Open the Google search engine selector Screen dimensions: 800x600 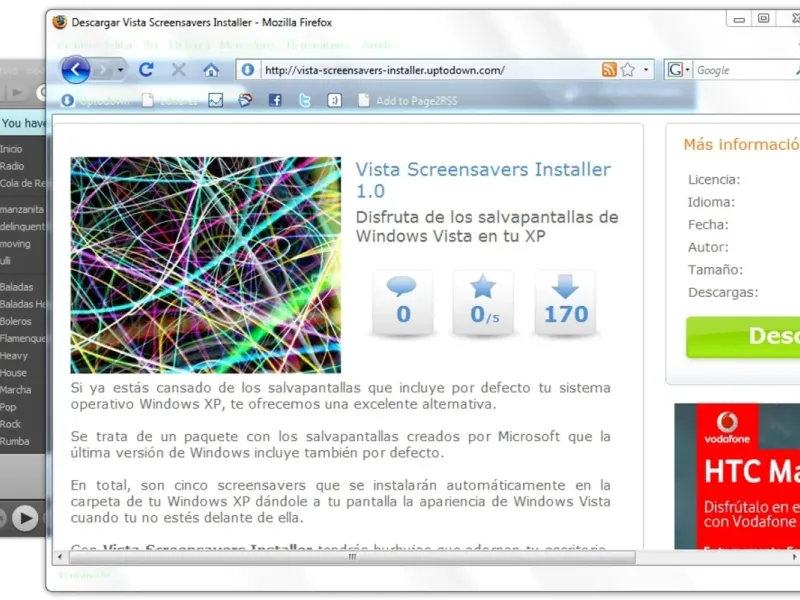(x=679, y=70)
